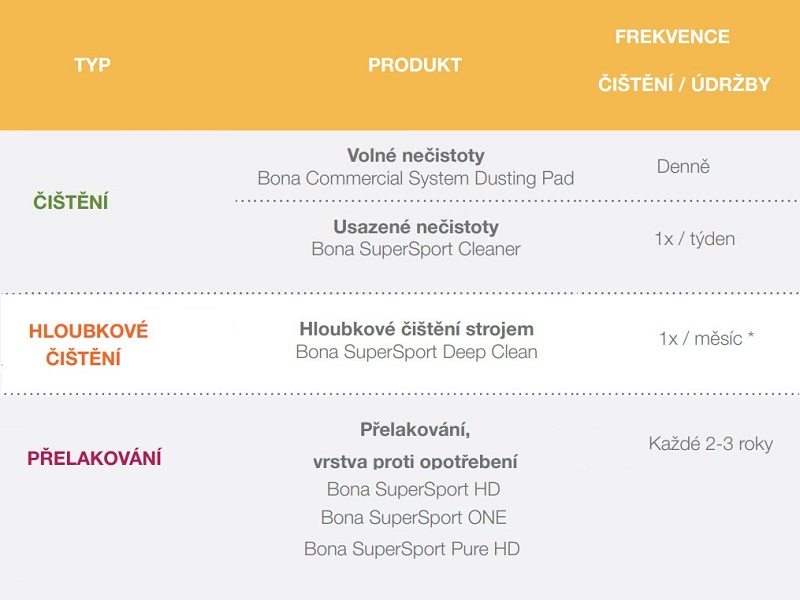Screen dimensions: 800x600
Task: Click the Přelakování, heading in product column
Action: coord(415,430)
